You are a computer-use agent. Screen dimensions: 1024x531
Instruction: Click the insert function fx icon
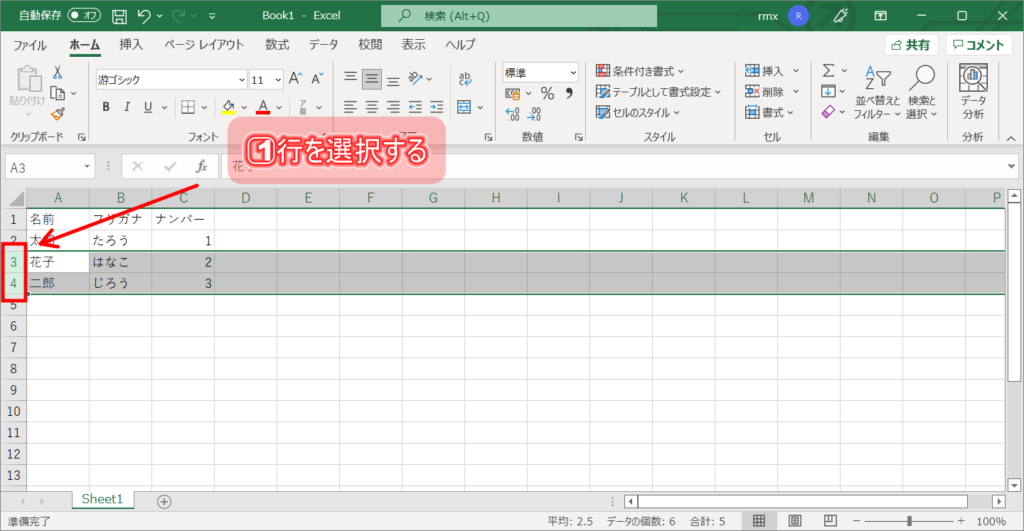tap(201, 167)
